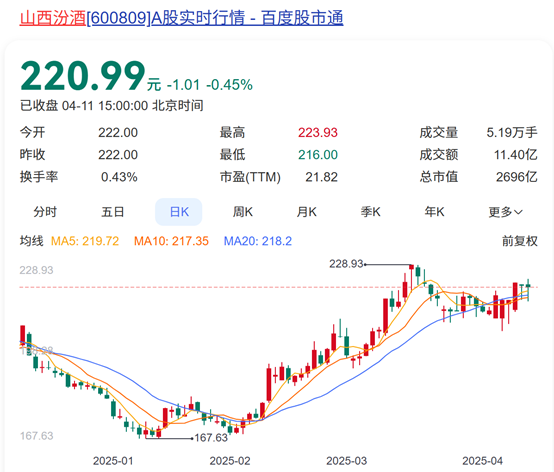Click the 2025-03 date axis label

346,461
